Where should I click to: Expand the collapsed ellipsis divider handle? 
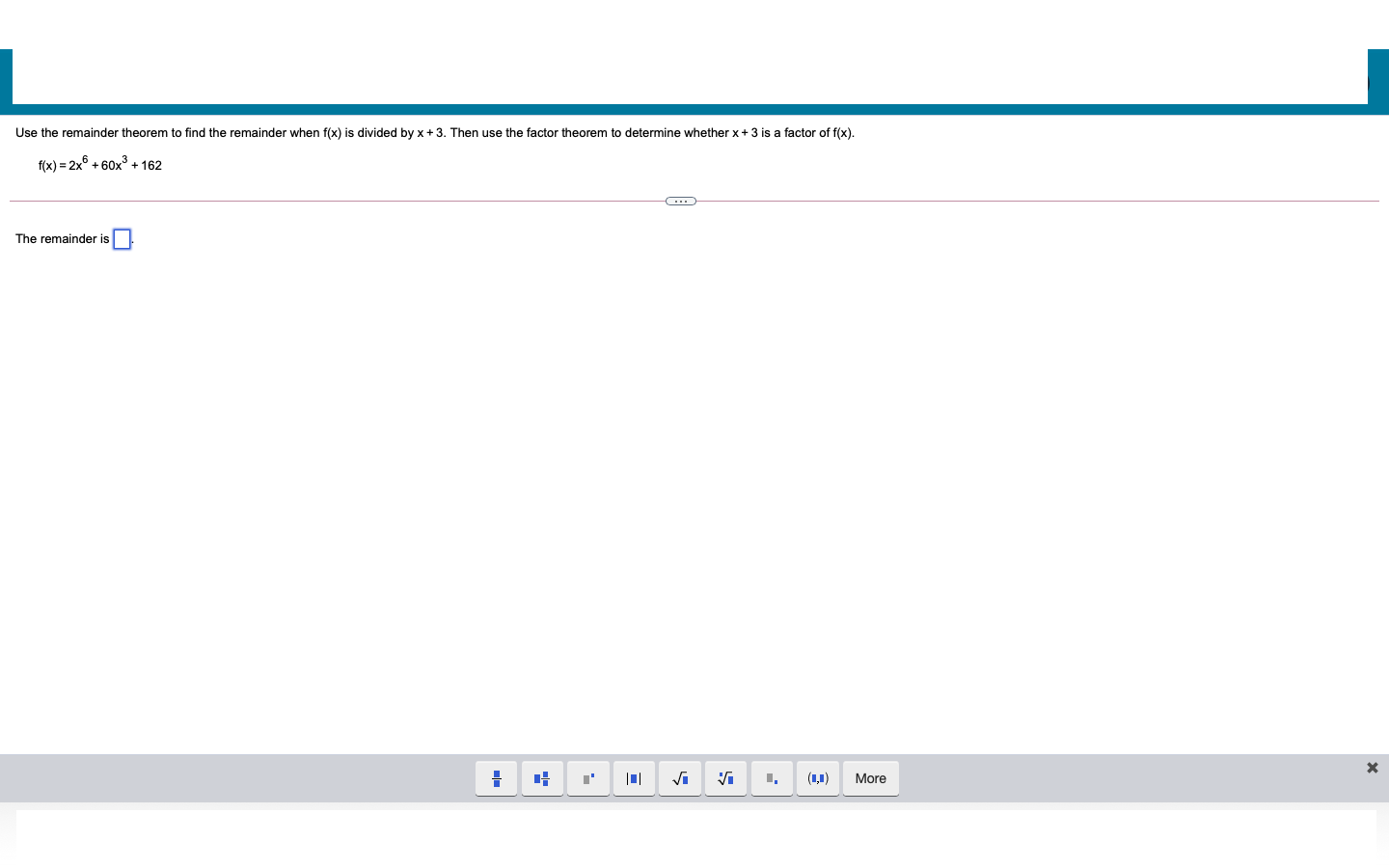click(681, 201)
